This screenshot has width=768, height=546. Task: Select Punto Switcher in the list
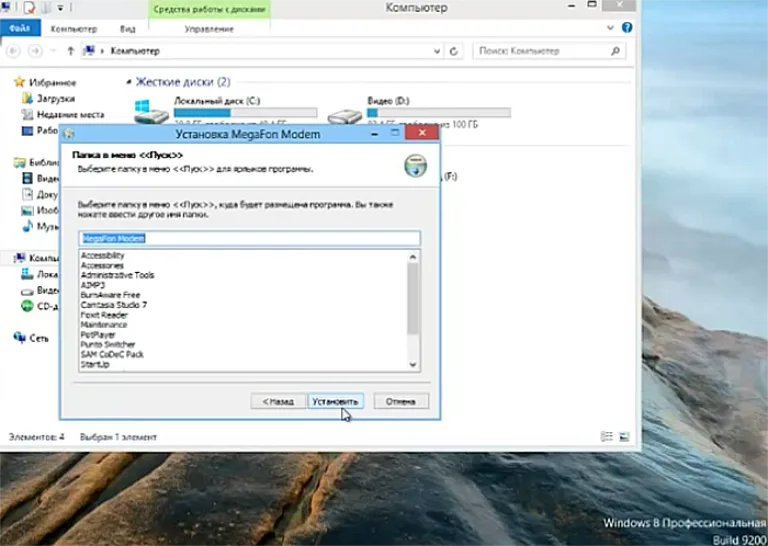(x=108, y=344)
